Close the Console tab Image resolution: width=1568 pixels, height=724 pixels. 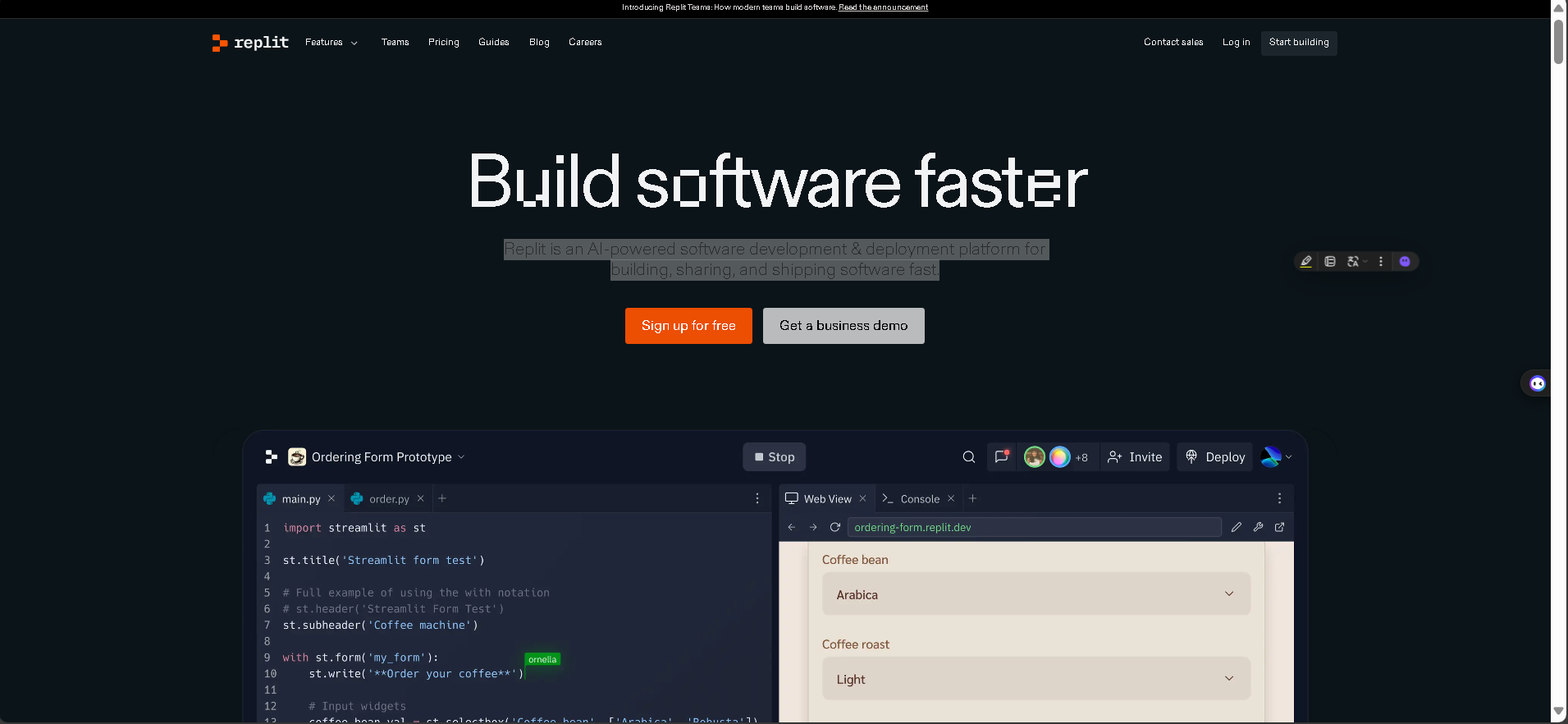point(951,498)
